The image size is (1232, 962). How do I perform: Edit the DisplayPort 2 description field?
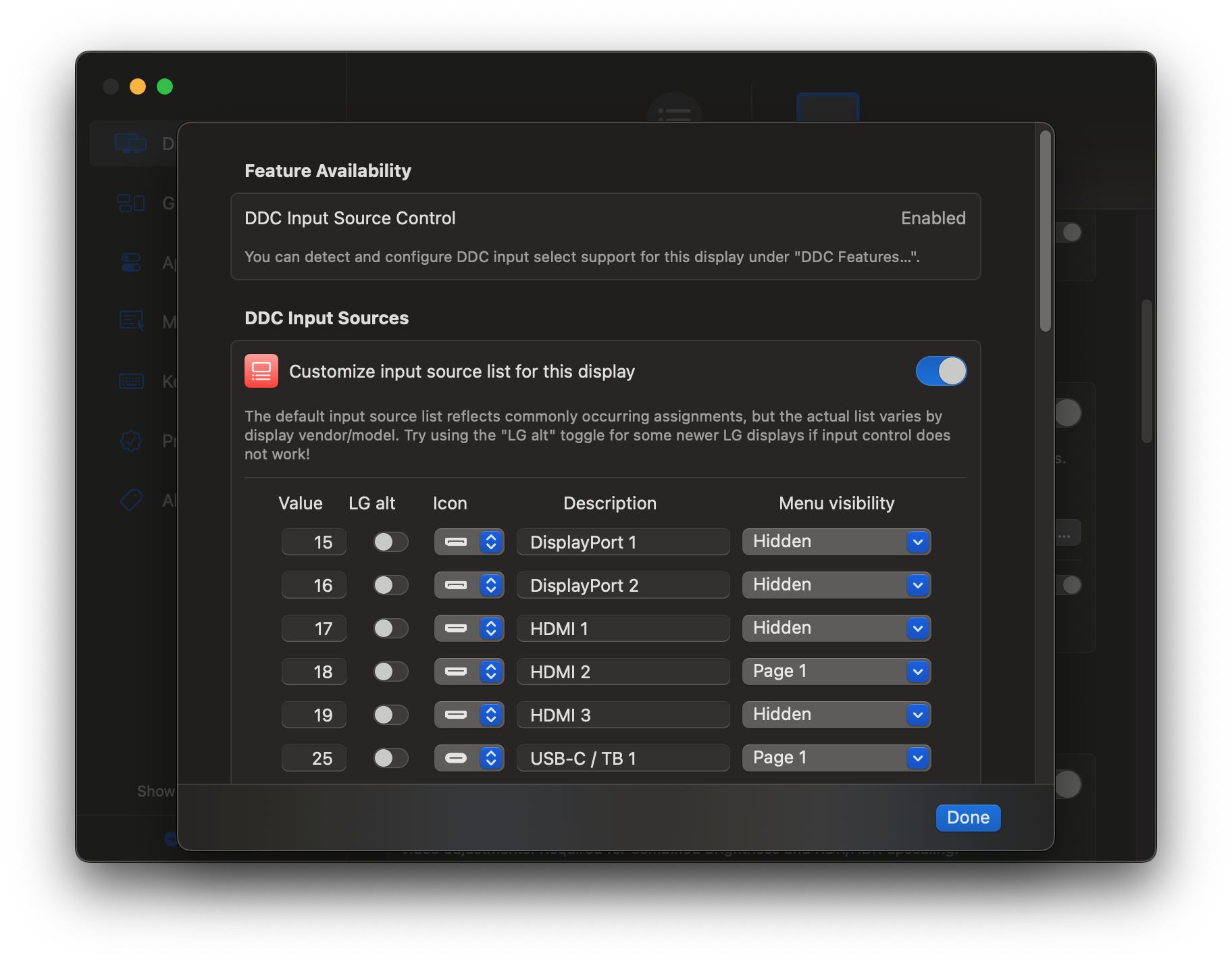623,585
